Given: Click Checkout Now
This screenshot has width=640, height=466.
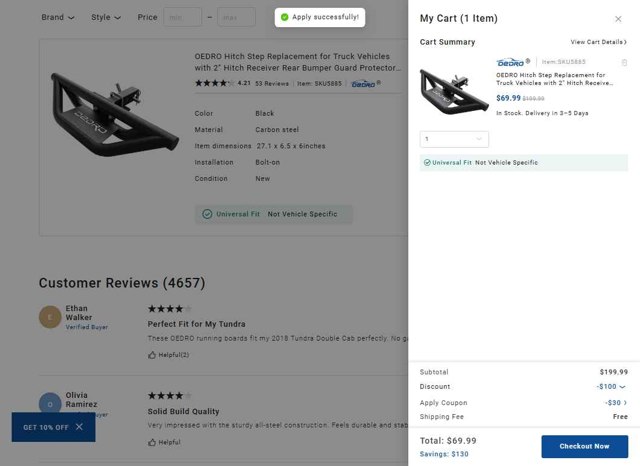Looking at the screenshot, I should pyautogui.click(x=584, y=446).
